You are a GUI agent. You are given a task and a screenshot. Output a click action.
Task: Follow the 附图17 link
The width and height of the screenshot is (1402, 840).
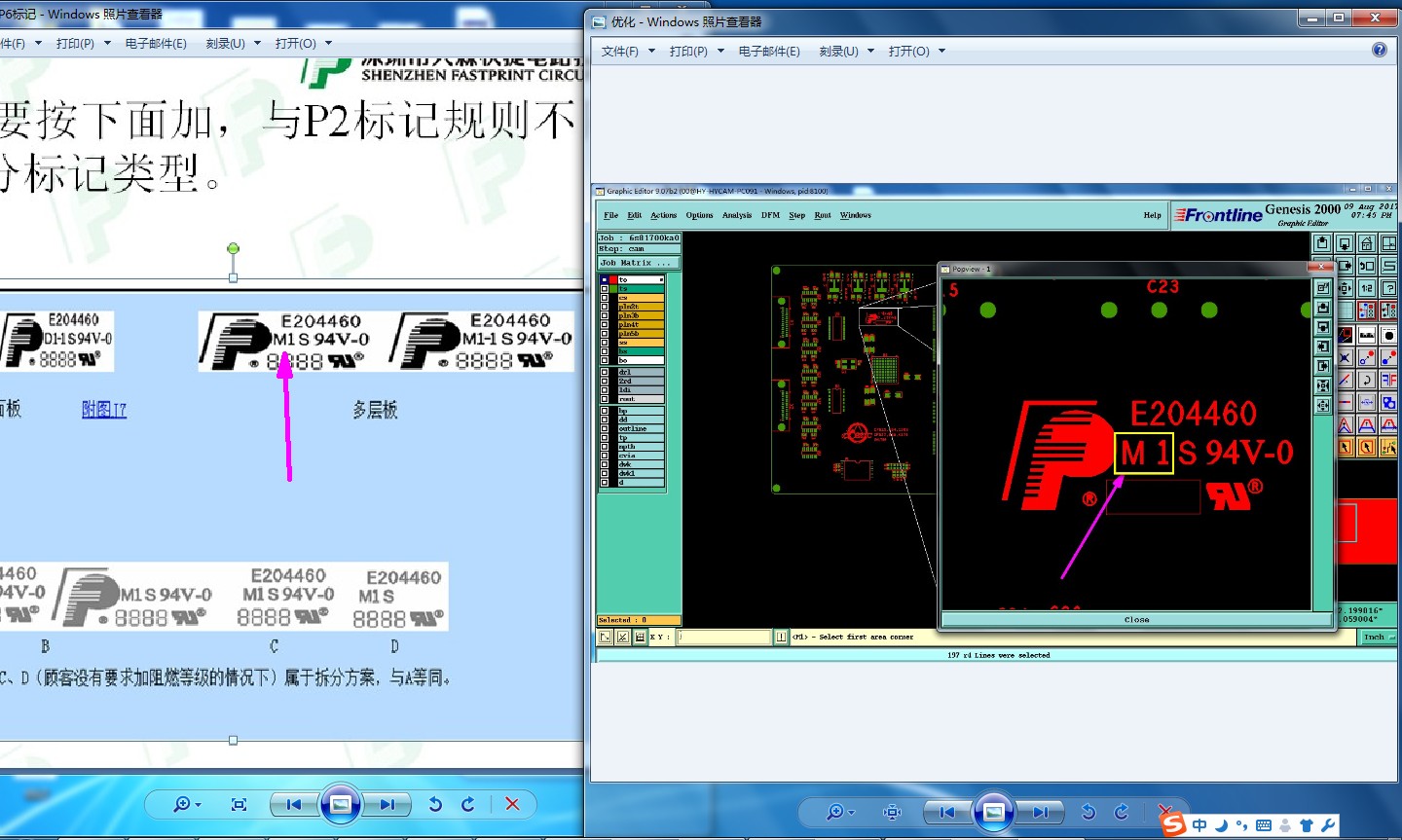point(104,410)
